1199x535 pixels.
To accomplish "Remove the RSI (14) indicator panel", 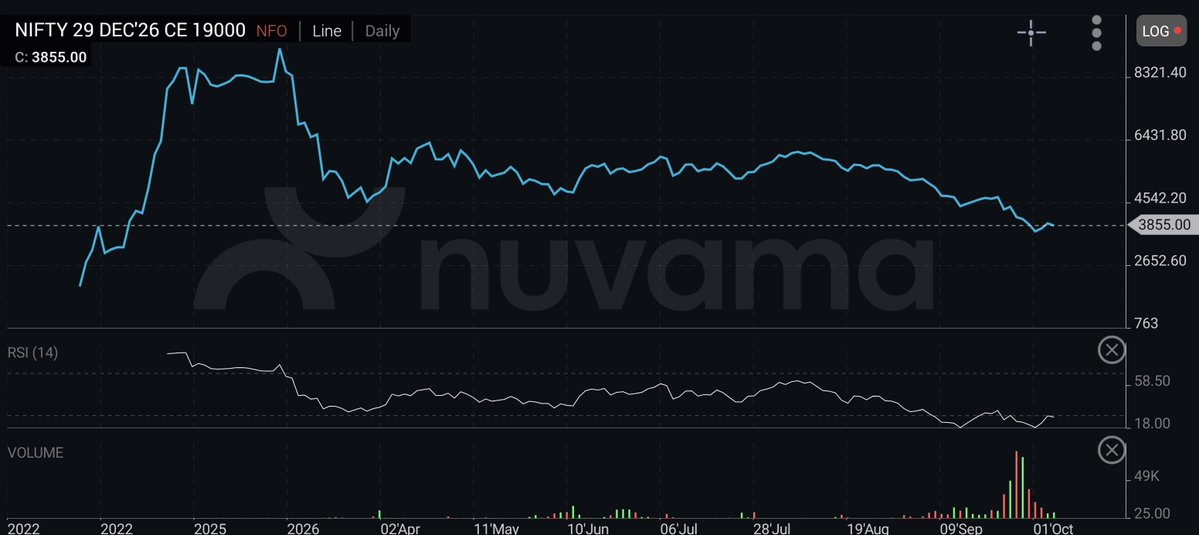I will tap(1111, 351).
